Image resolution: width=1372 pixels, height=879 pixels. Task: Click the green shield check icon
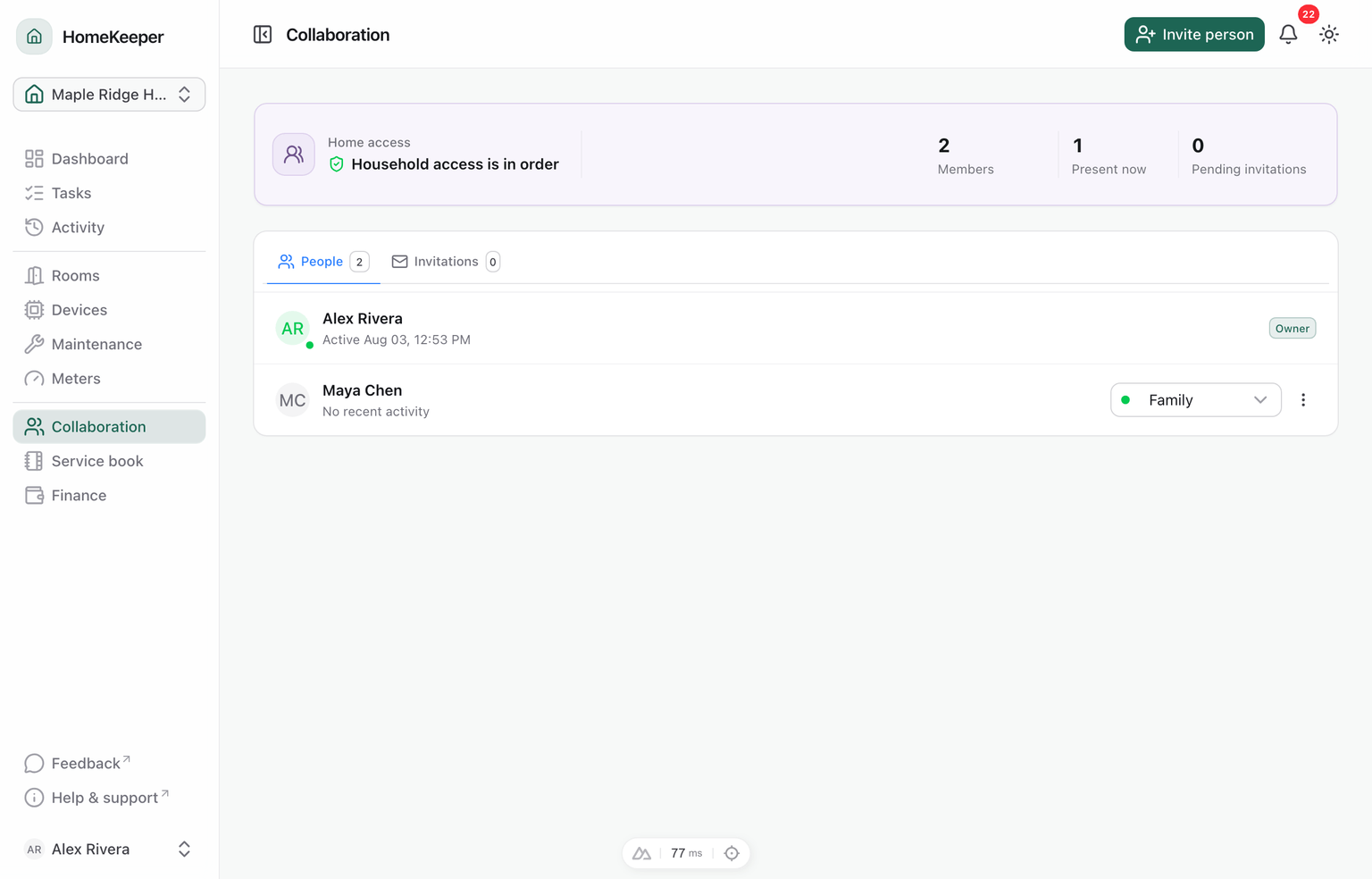coord(337,164)
